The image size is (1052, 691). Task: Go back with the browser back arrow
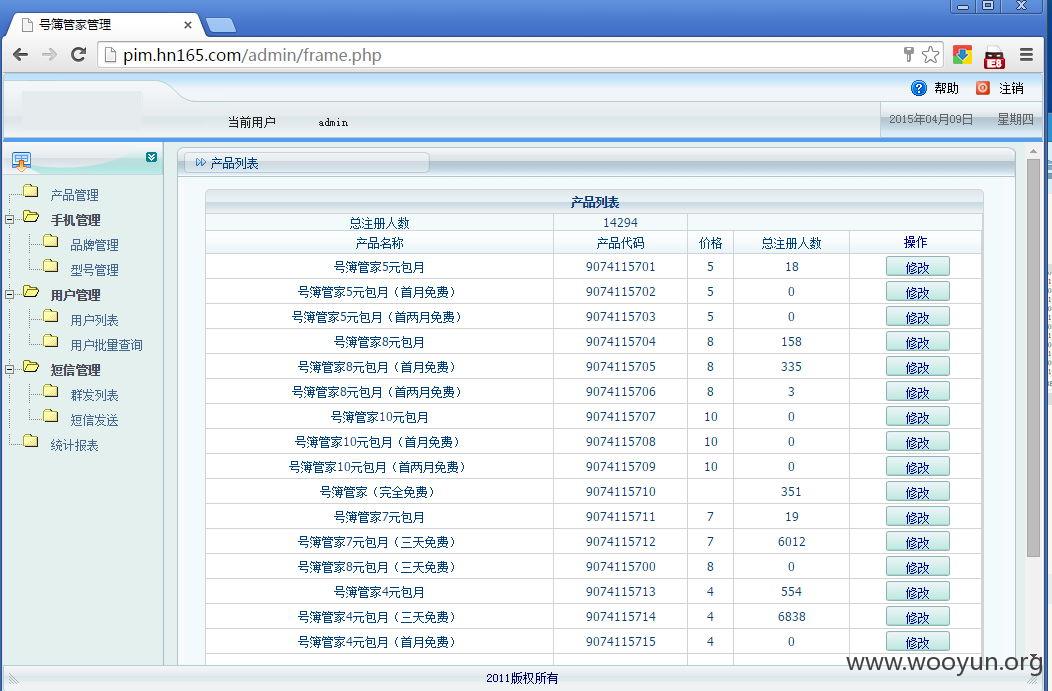[x=20, y=55]
